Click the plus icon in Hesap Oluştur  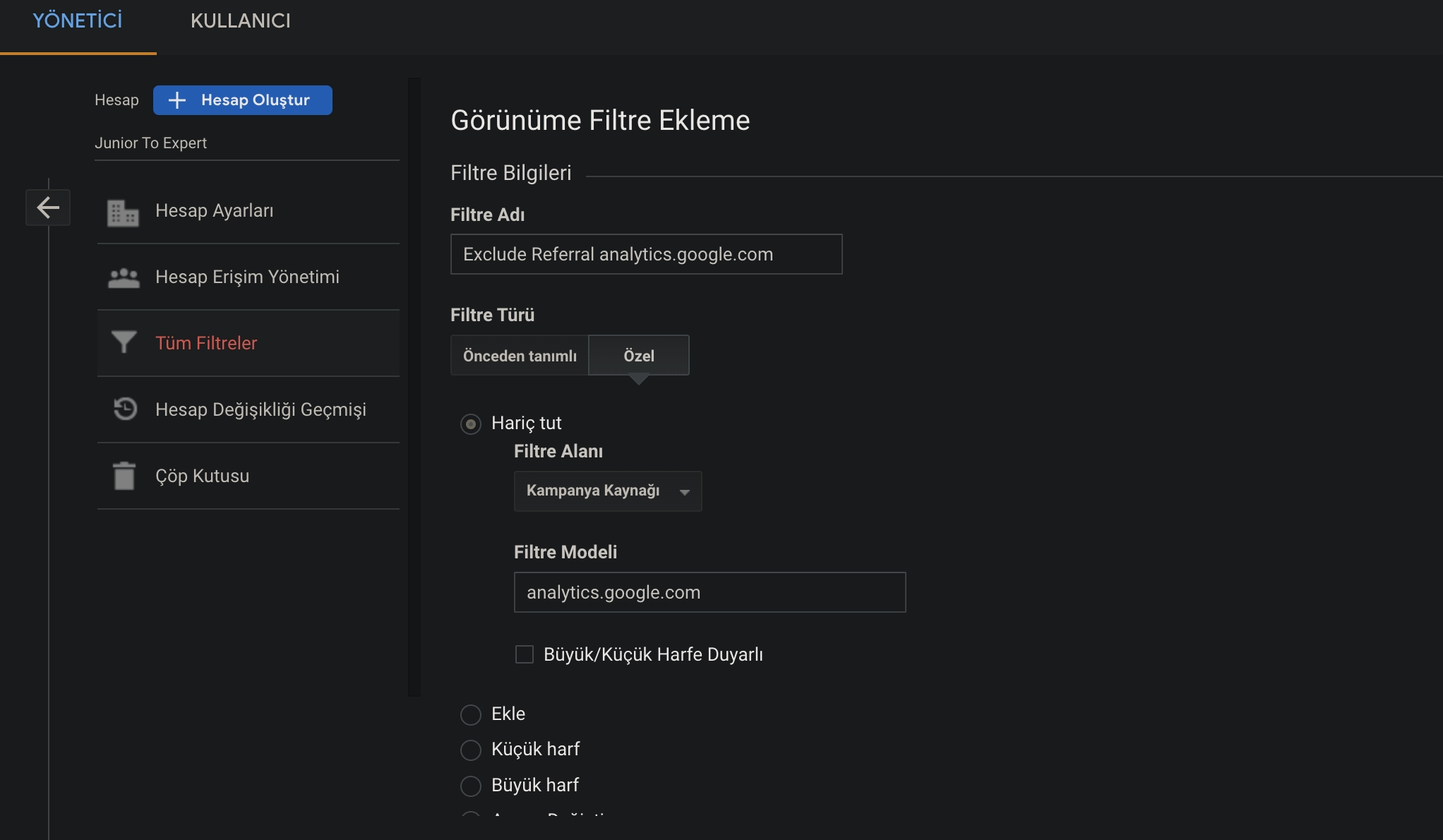(x=177, y=100)
